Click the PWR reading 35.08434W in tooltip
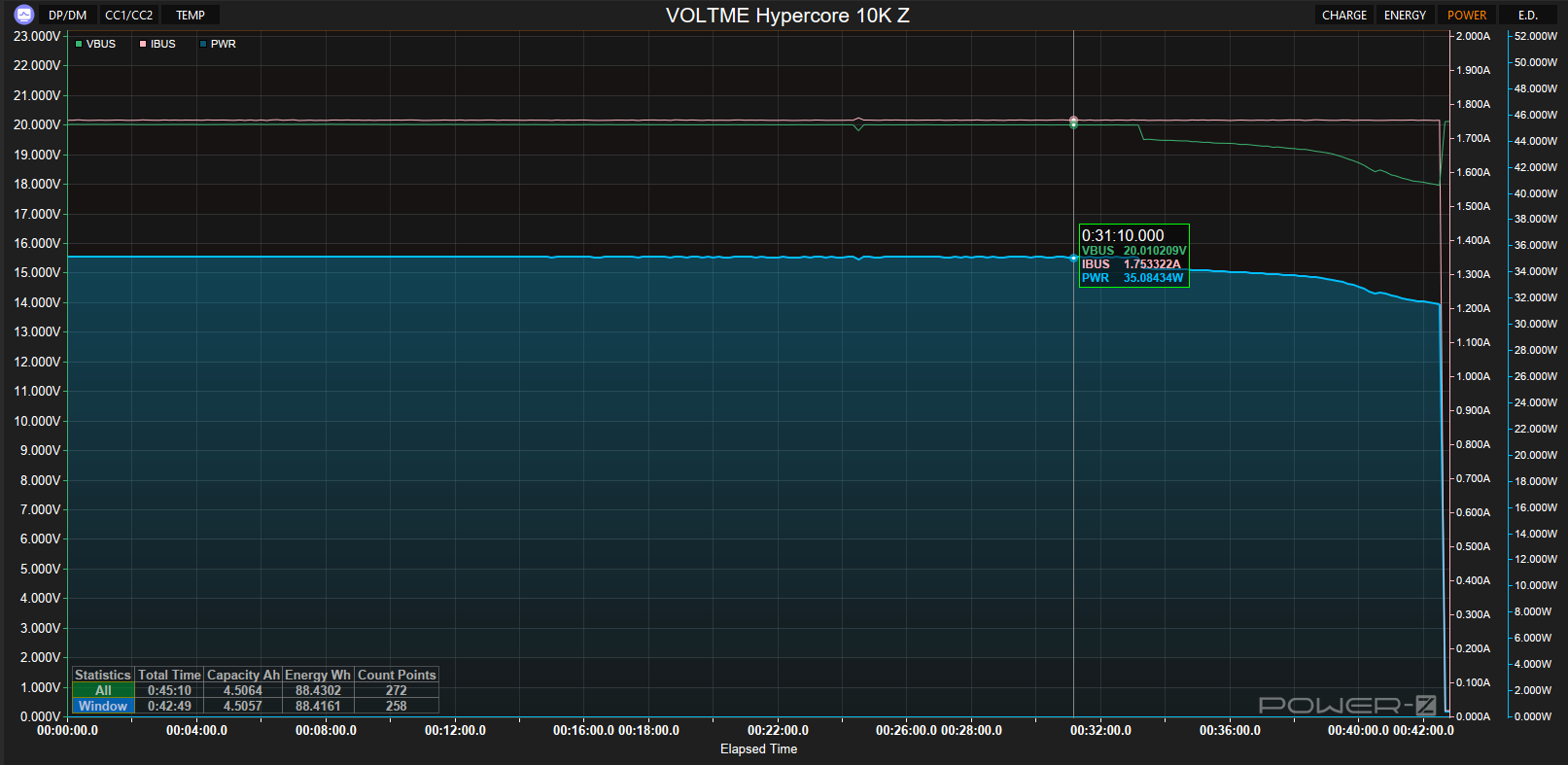The height and width of the screenshot is (765, 1568). [1154, 278]
